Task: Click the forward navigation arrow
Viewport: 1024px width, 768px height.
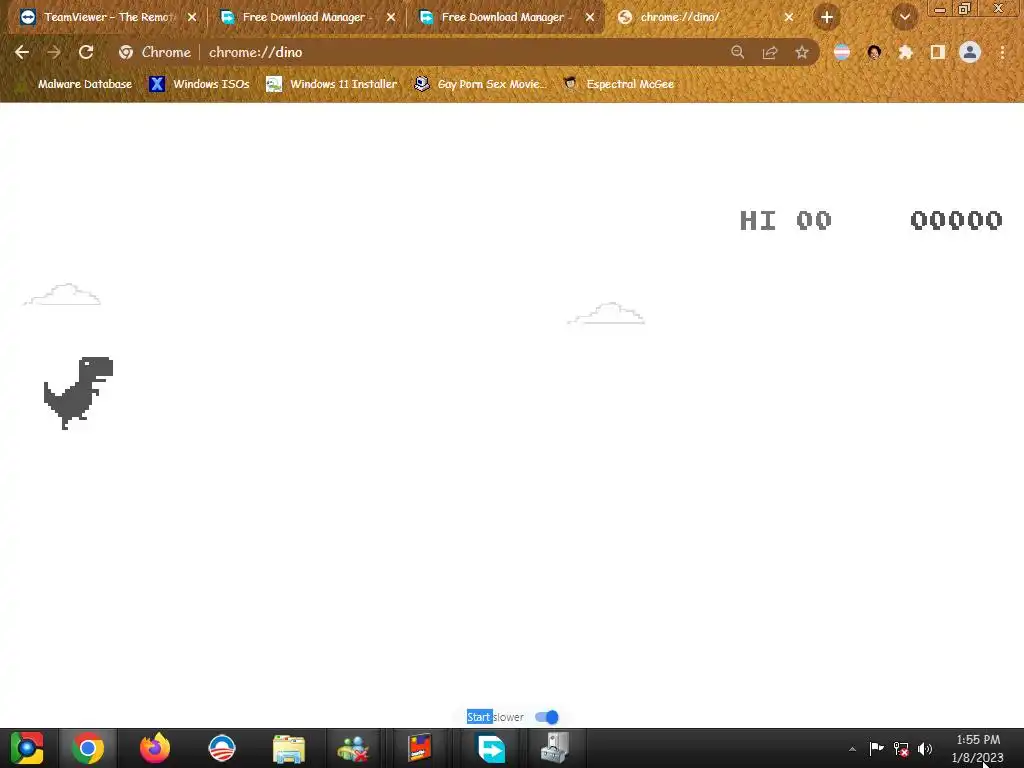Action: (54, 52)
